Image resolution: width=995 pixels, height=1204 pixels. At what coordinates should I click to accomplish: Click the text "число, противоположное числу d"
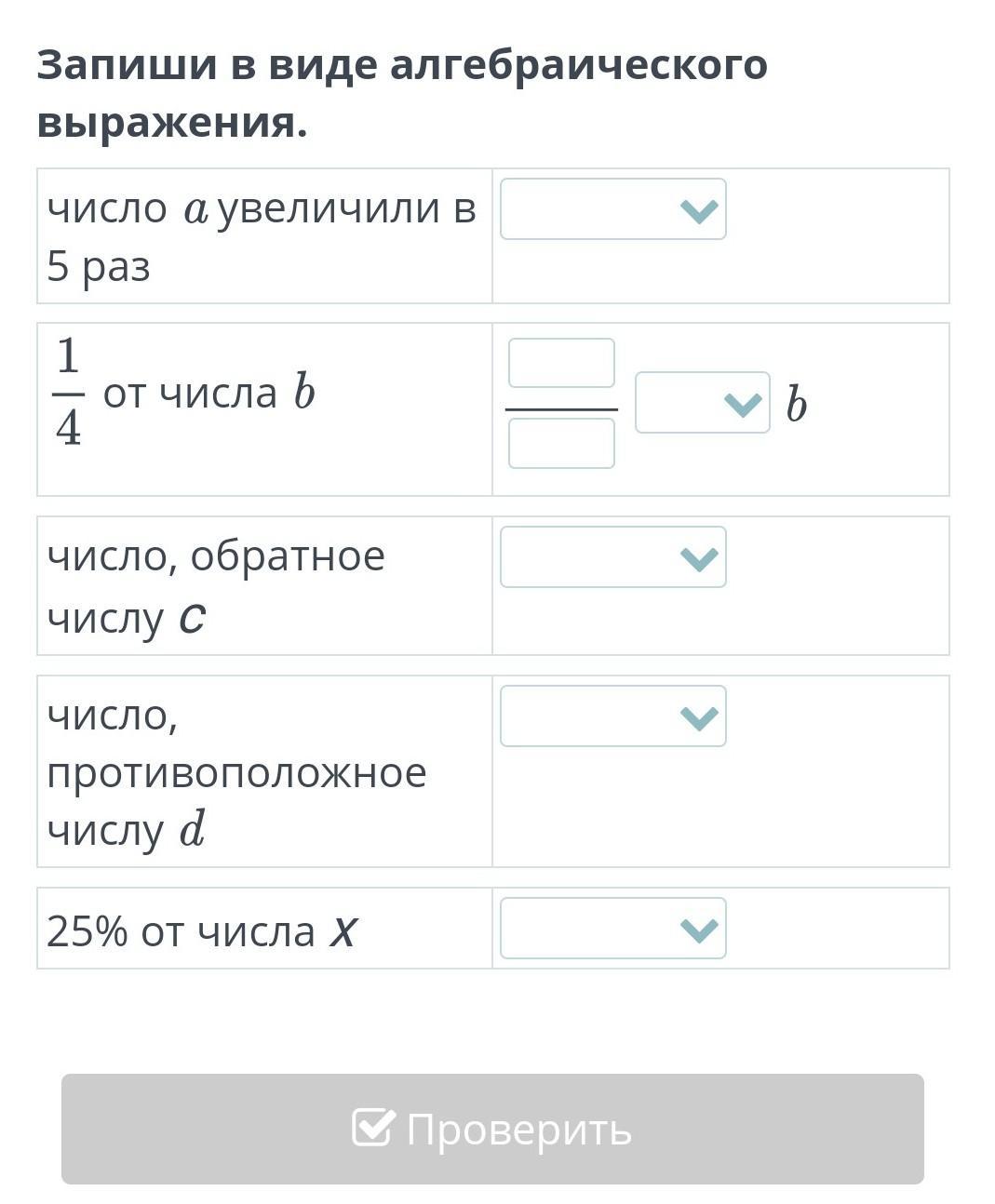(236, 772)
